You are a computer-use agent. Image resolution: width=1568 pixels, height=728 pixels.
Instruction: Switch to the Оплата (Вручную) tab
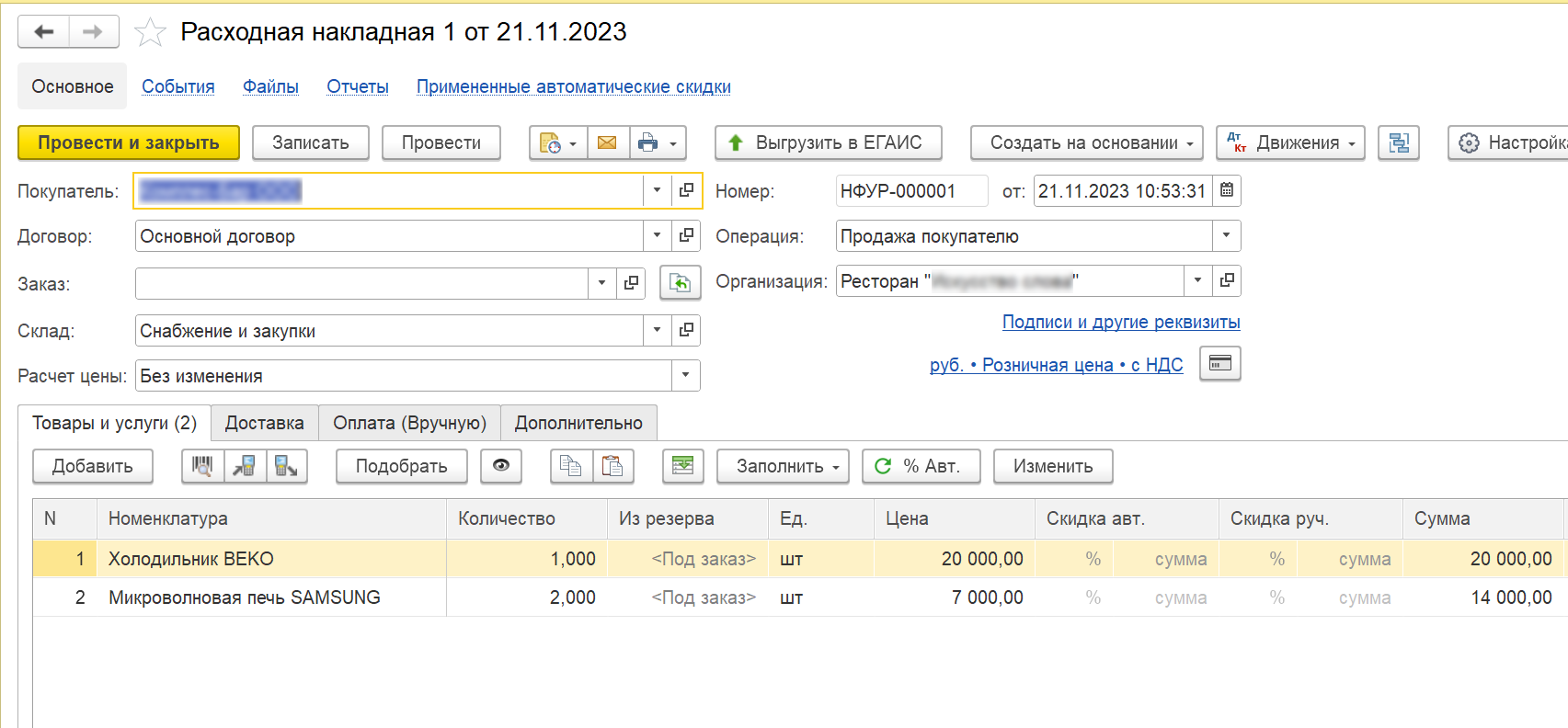click(409, 423)
